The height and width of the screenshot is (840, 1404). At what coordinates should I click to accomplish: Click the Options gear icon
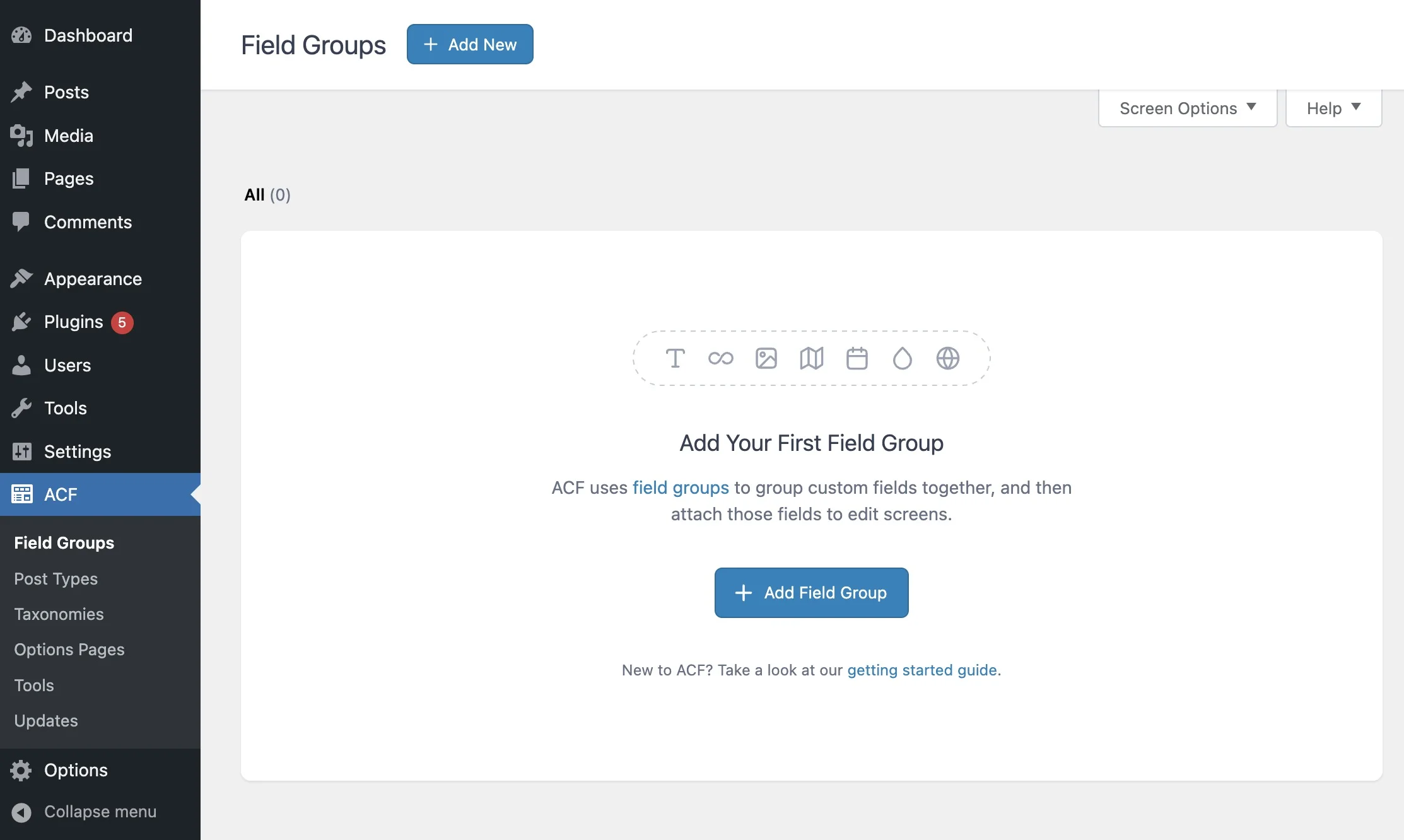tap(21, 770)
